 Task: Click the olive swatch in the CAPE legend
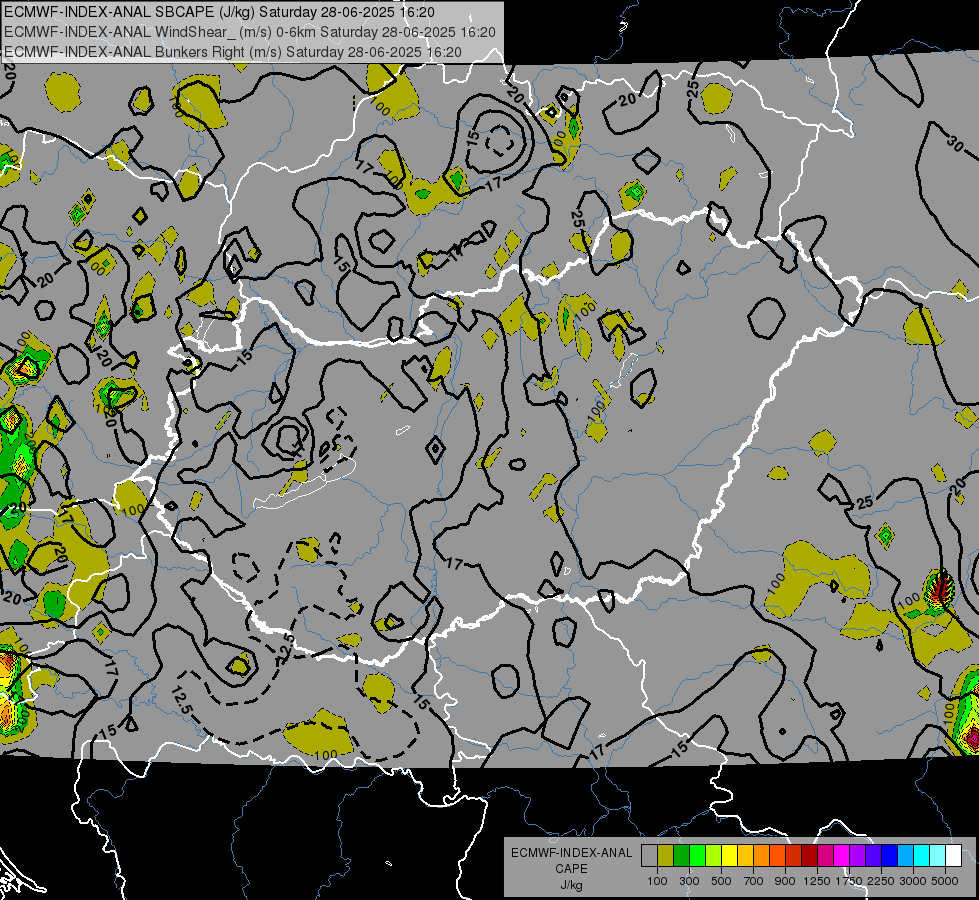point(666,855)
